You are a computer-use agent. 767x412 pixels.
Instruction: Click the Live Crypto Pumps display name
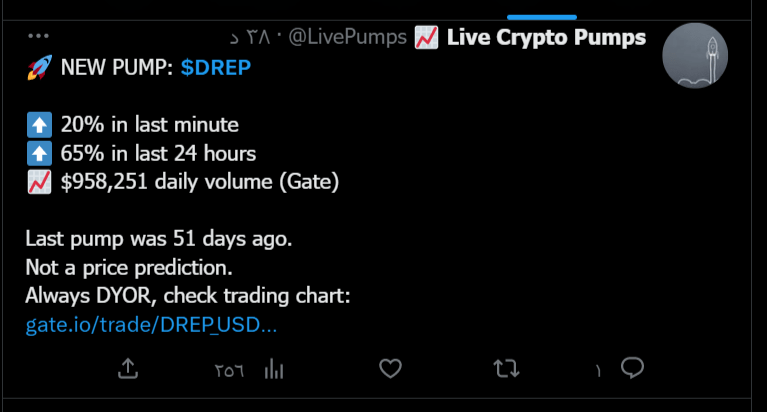(546, 37)
